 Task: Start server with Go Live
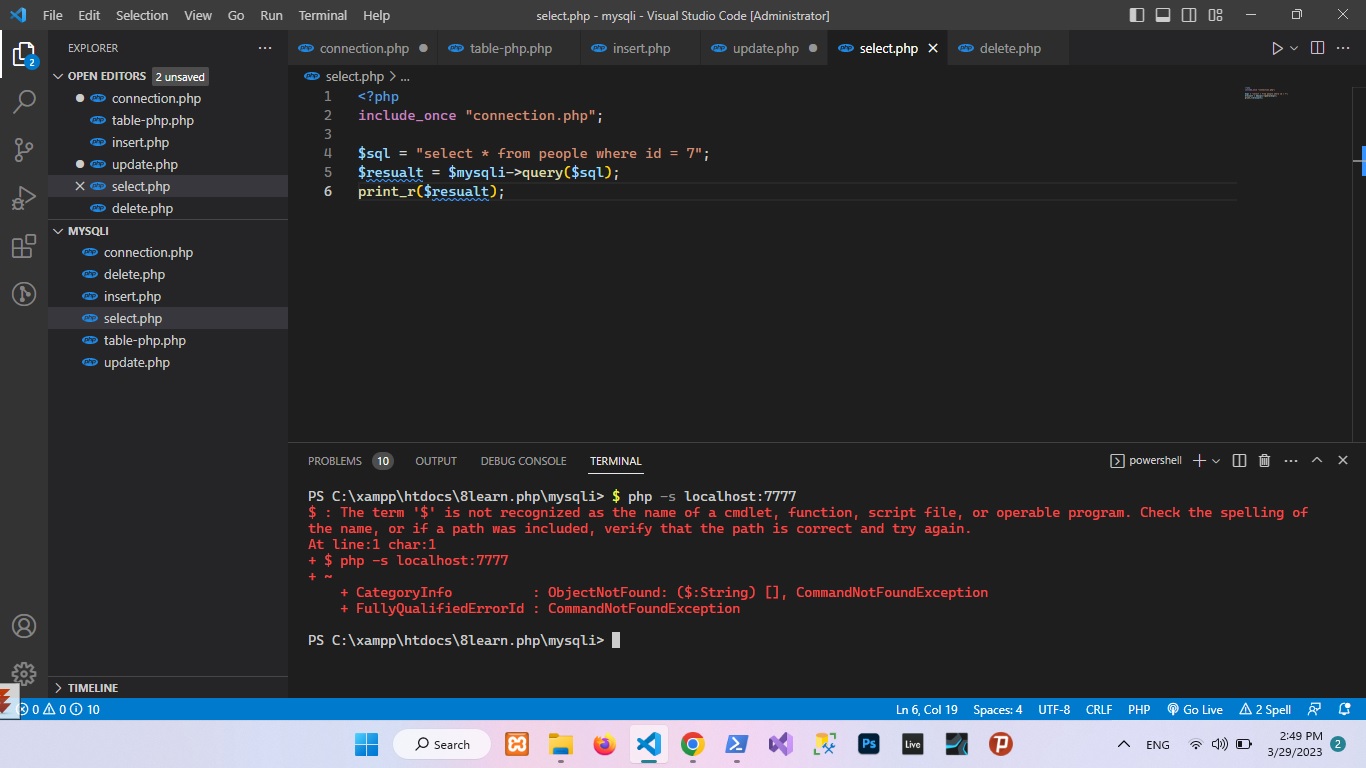[x=1195, y=709]
